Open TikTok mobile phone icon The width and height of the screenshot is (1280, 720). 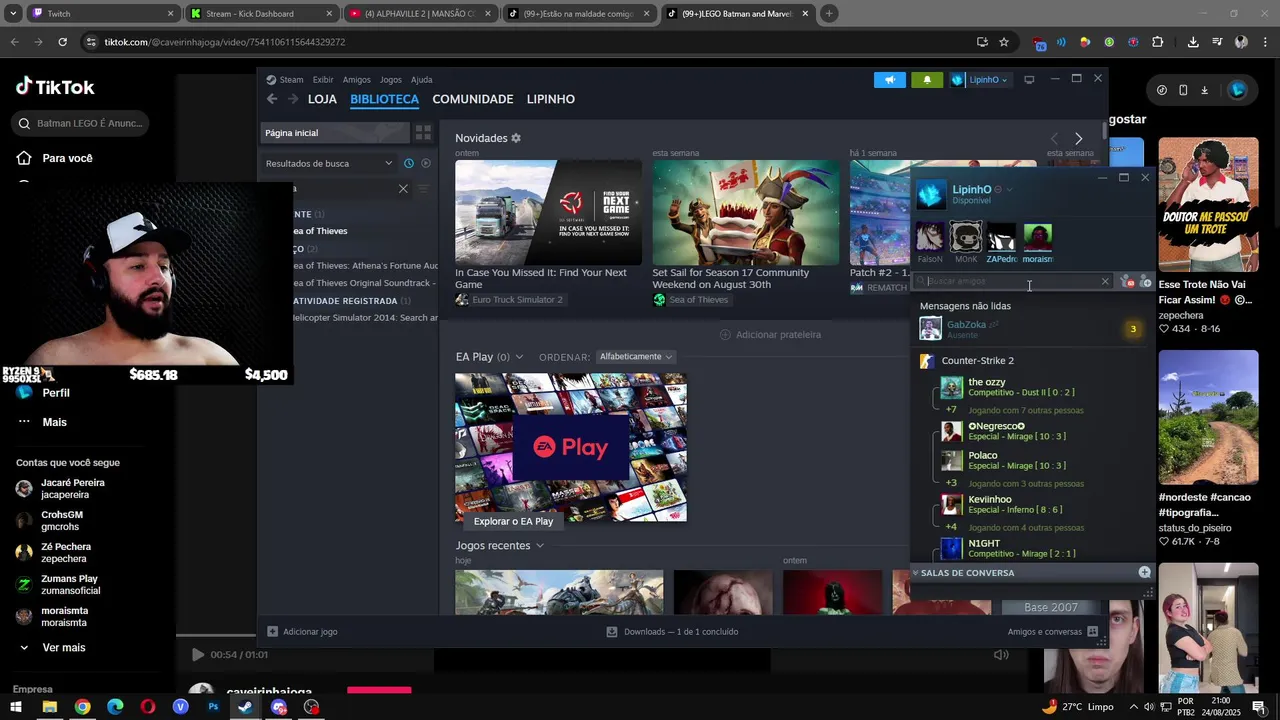point(1183,90)
